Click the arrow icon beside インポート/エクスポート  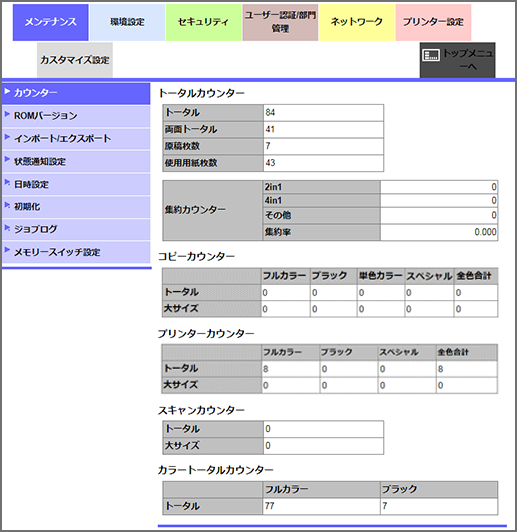point(7,137)
